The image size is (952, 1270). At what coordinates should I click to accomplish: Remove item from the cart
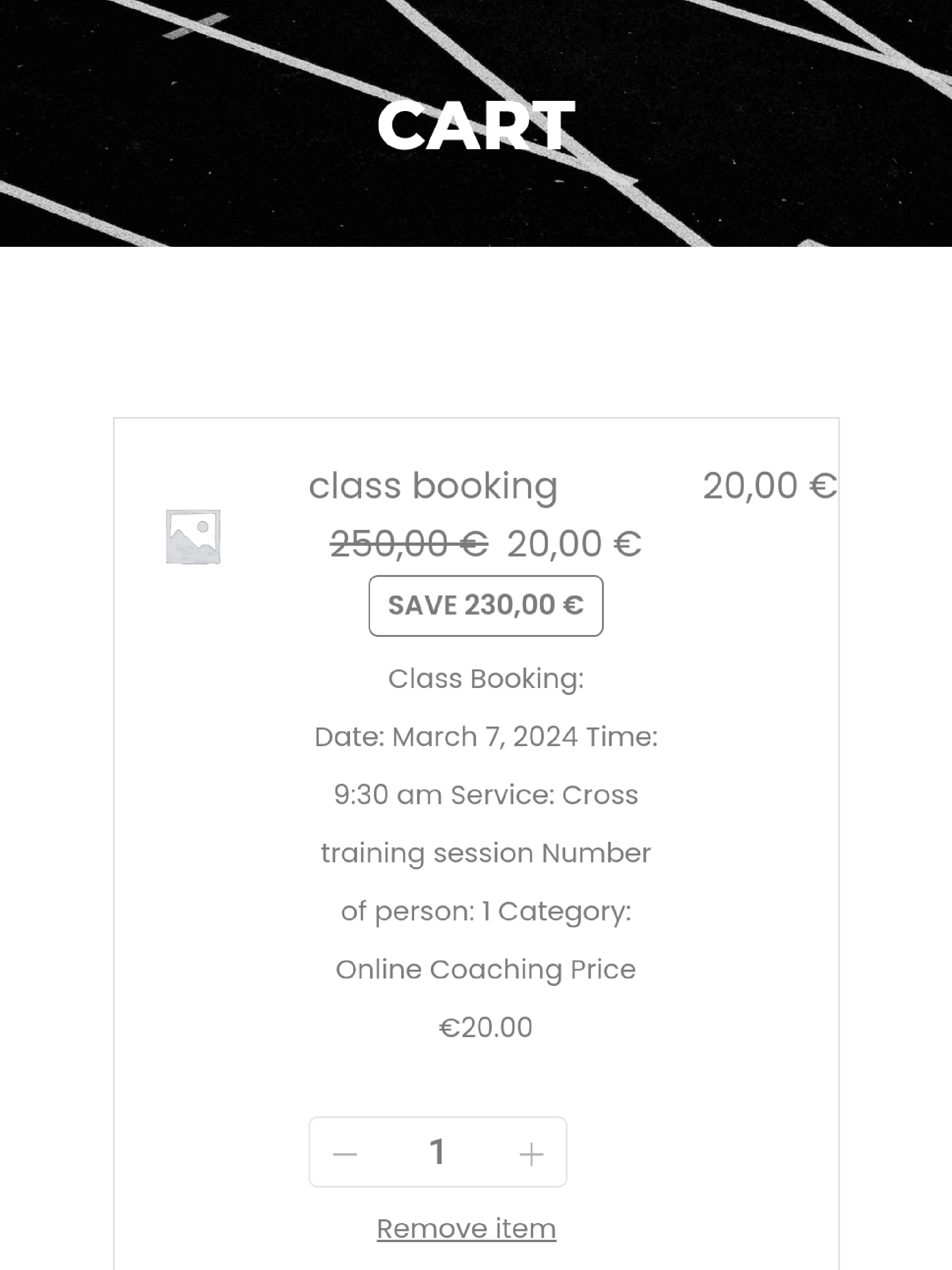point(466,1229)
